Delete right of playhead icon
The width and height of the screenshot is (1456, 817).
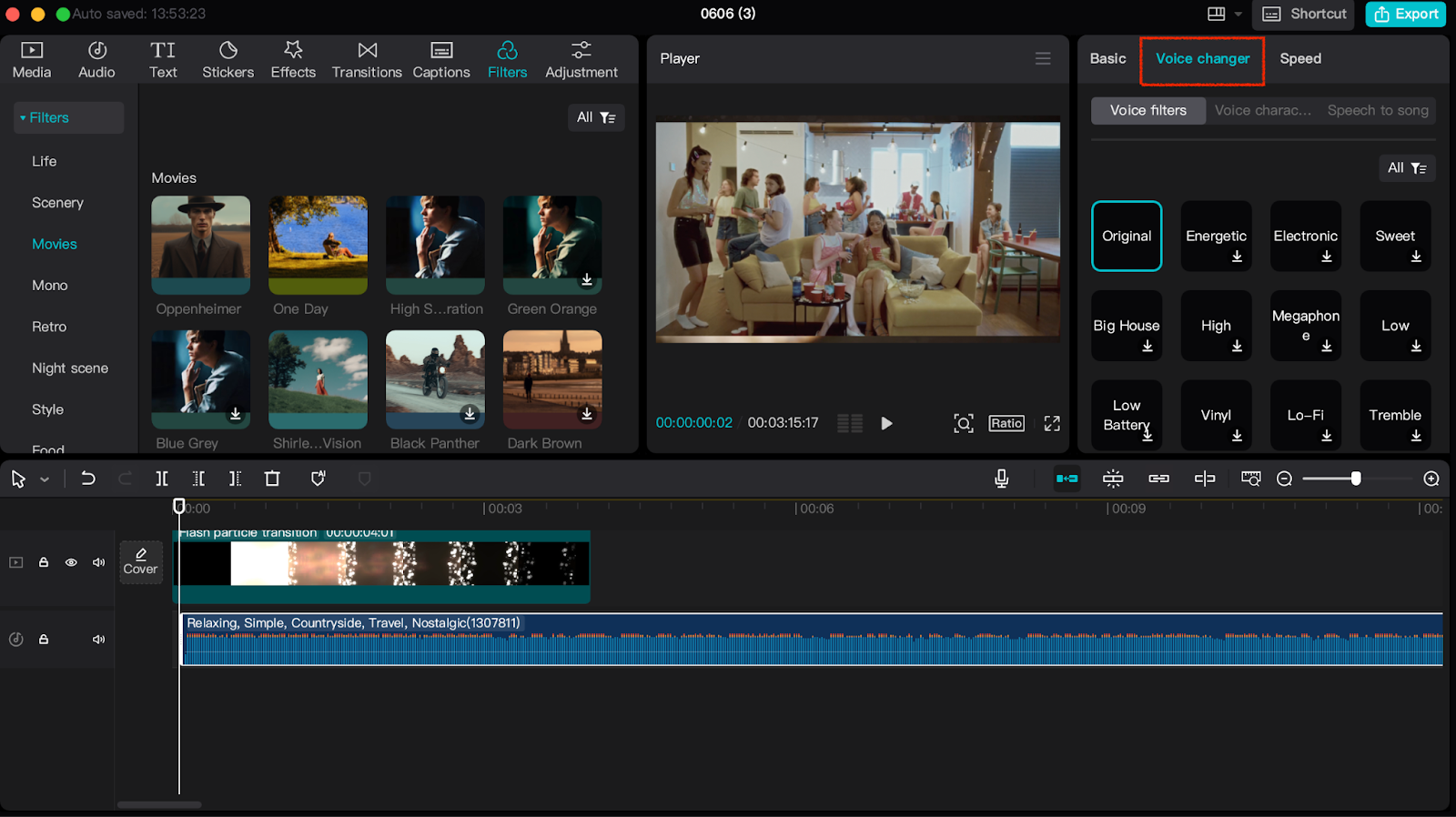tap(235, 479)
